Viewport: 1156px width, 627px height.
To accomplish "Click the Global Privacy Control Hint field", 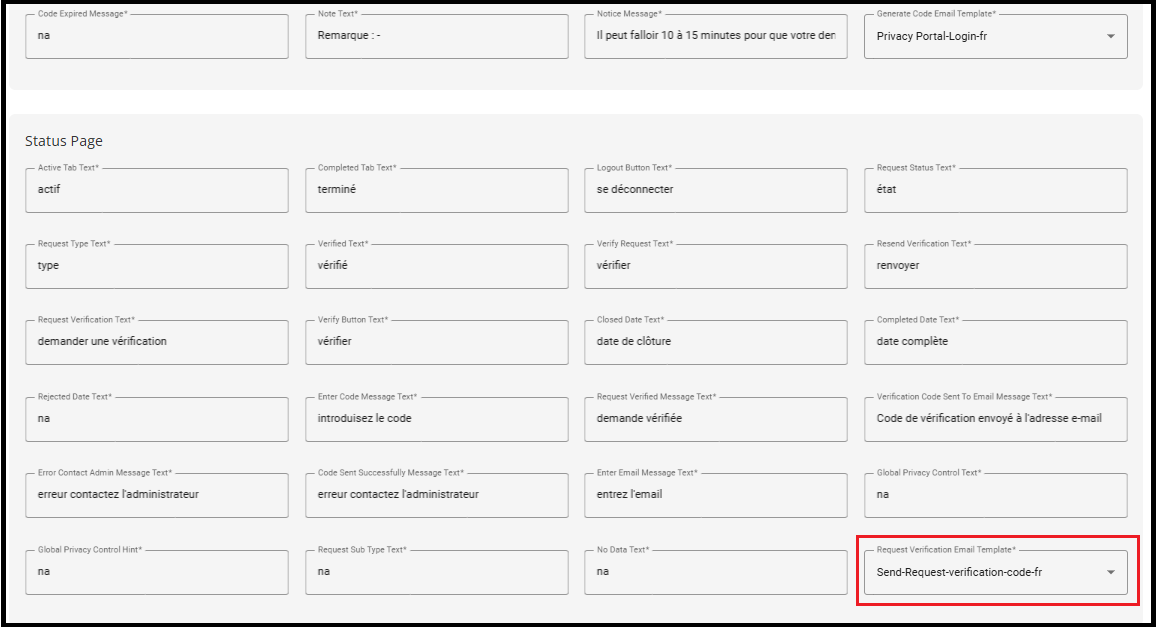I will 157,572.
